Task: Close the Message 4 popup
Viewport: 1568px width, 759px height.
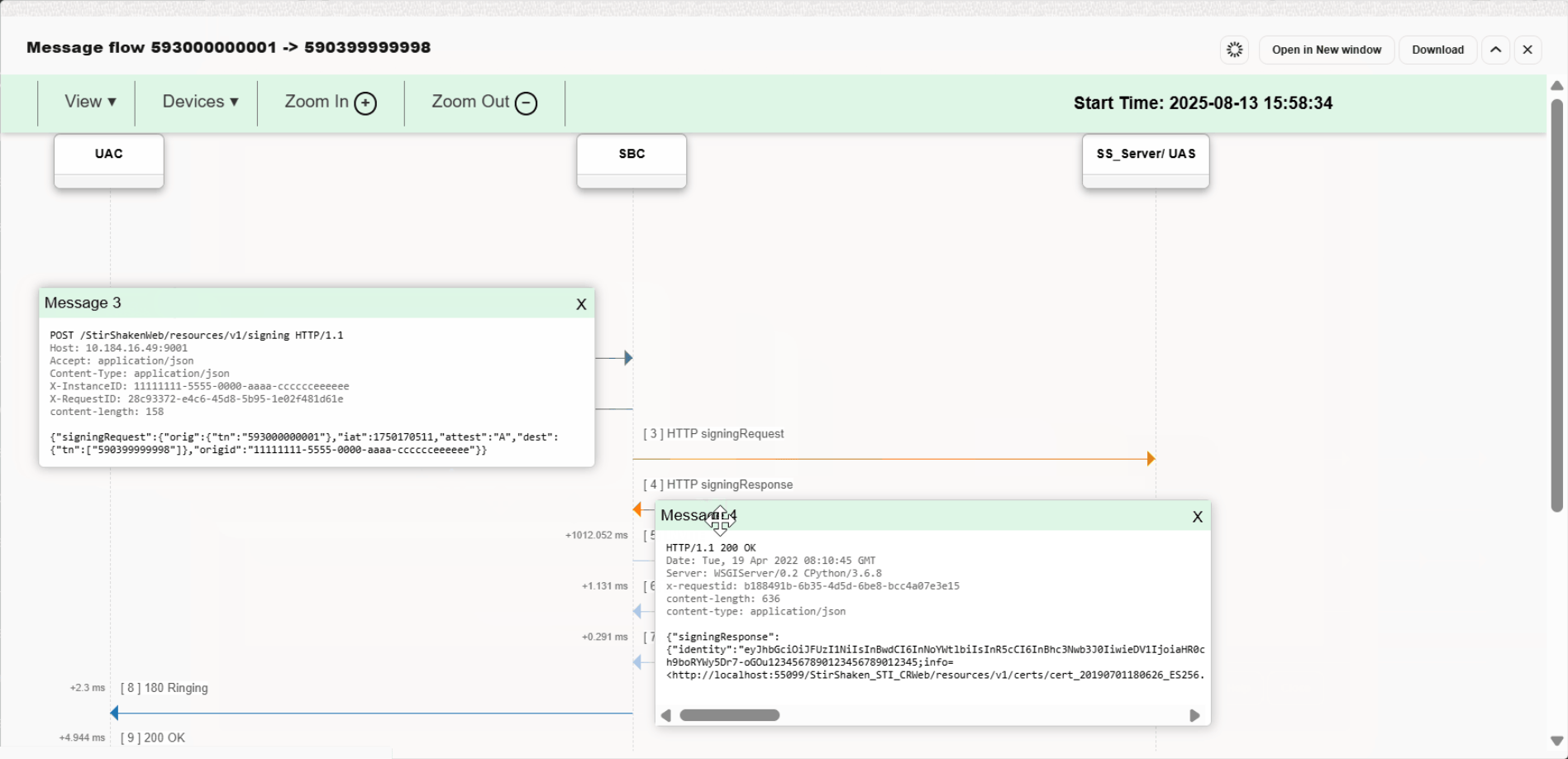Action: (1197, 517)
